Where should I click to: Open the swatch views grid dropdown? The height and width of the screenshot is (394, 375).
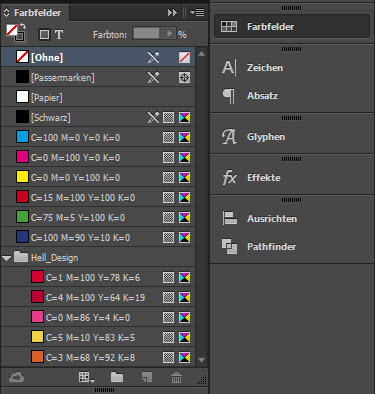pyautogui.click(x=87, y=377)
